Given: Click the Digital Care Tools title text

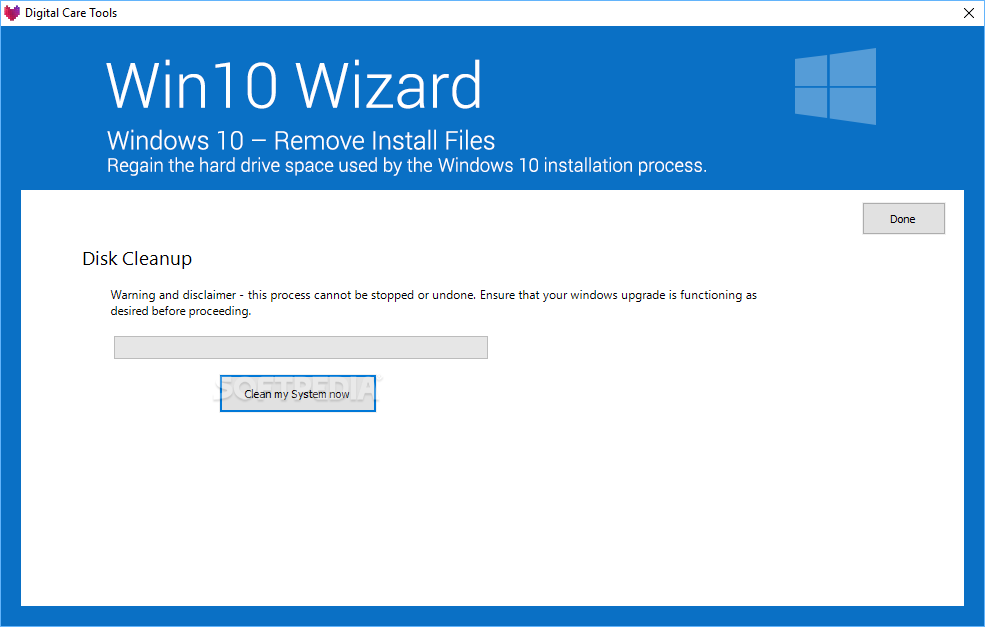Looking at the screenshot, I should click(x=71, y=13).
